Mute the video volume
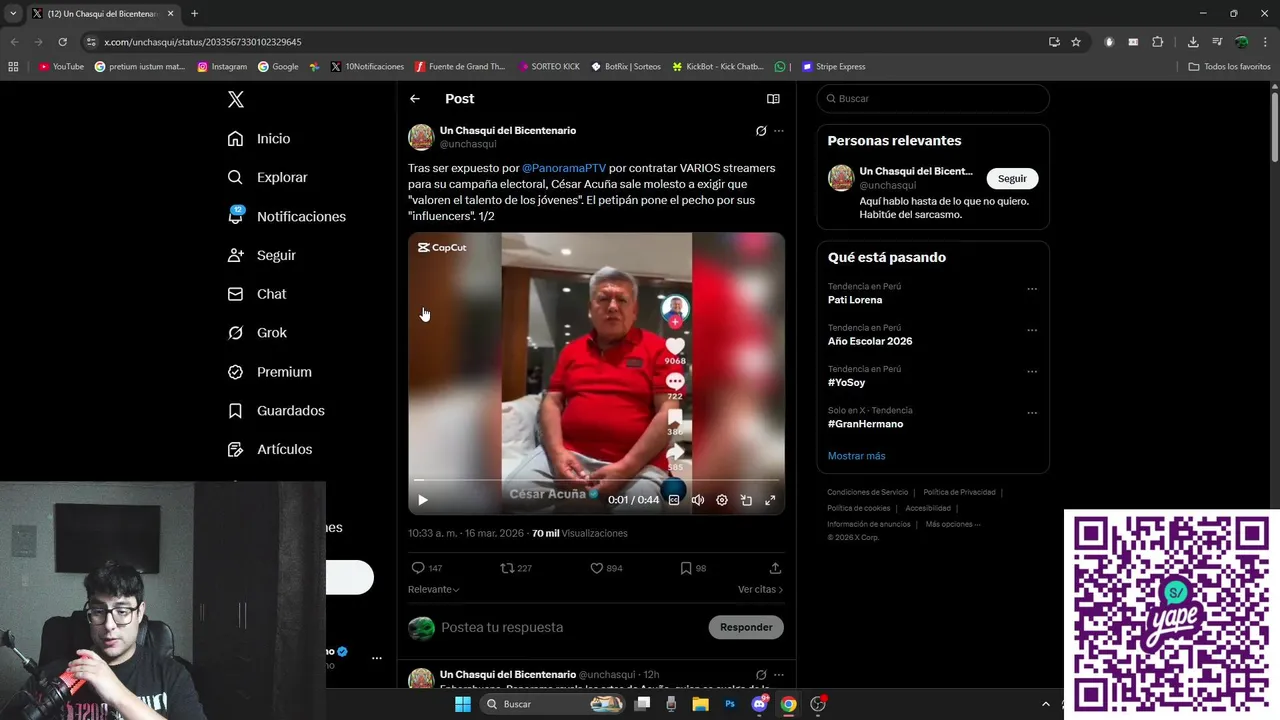This screenshot has height=720, width=1280. click(x=698, y=500)
